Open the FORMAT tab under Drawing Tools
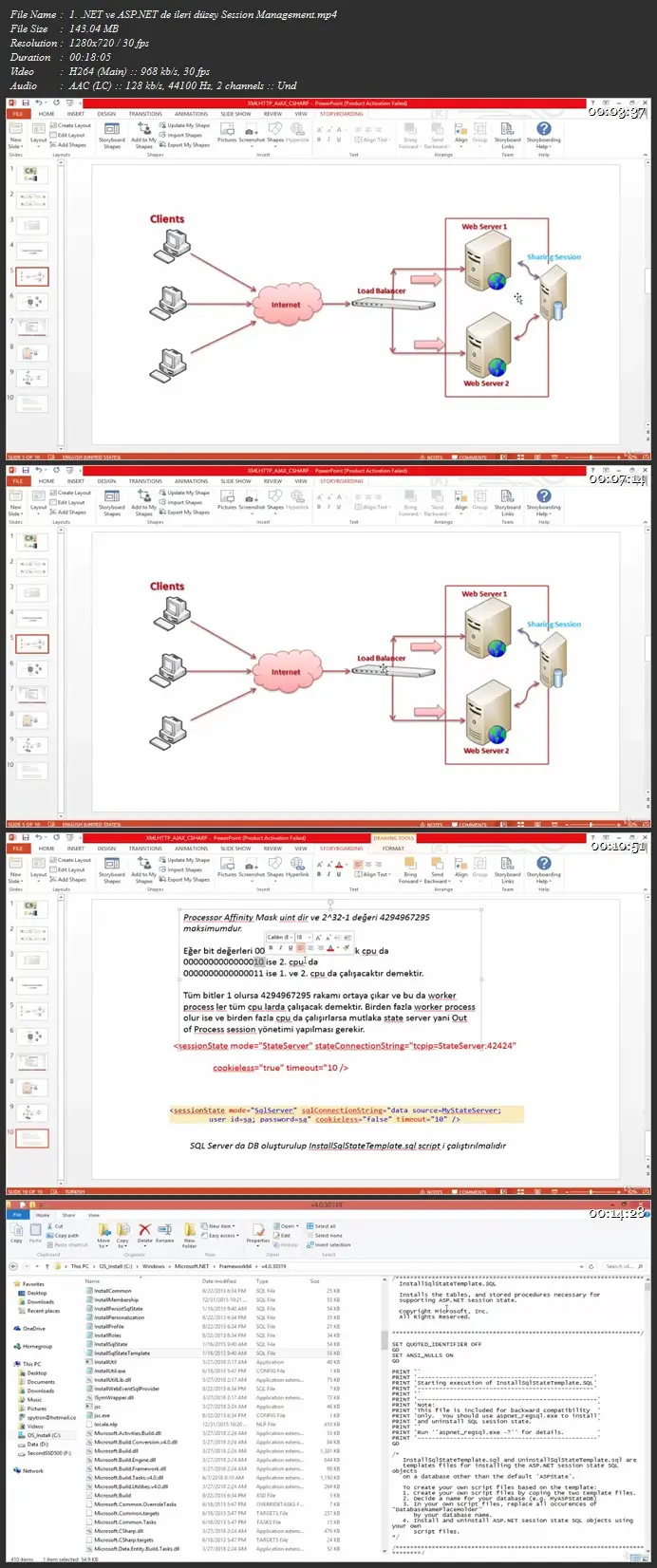The height and width of the screenshot is (1568, 657). tap(392, 849)
